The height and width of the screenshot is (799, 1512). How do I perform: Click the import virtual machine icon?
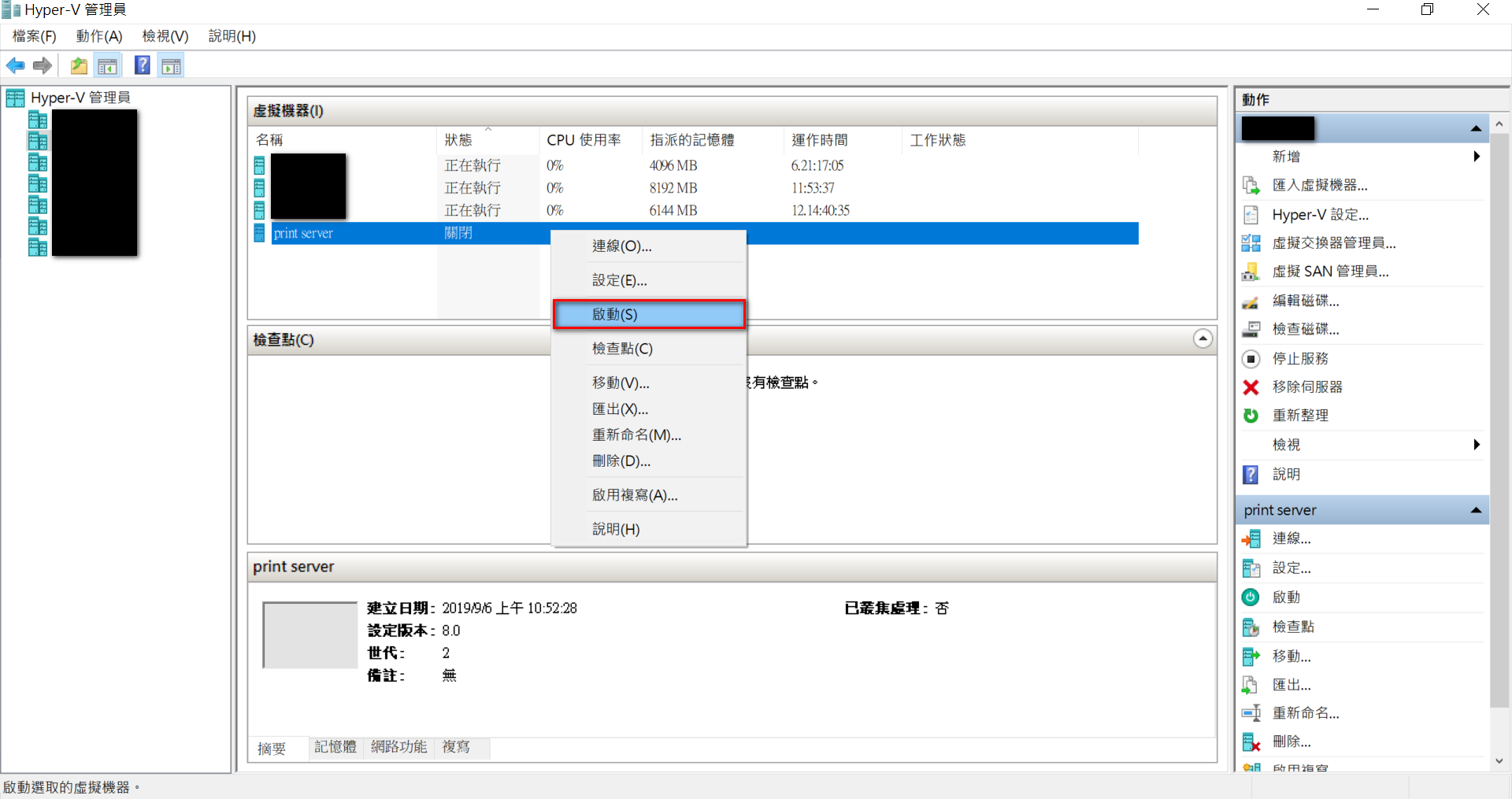(x=1251, y=186)
